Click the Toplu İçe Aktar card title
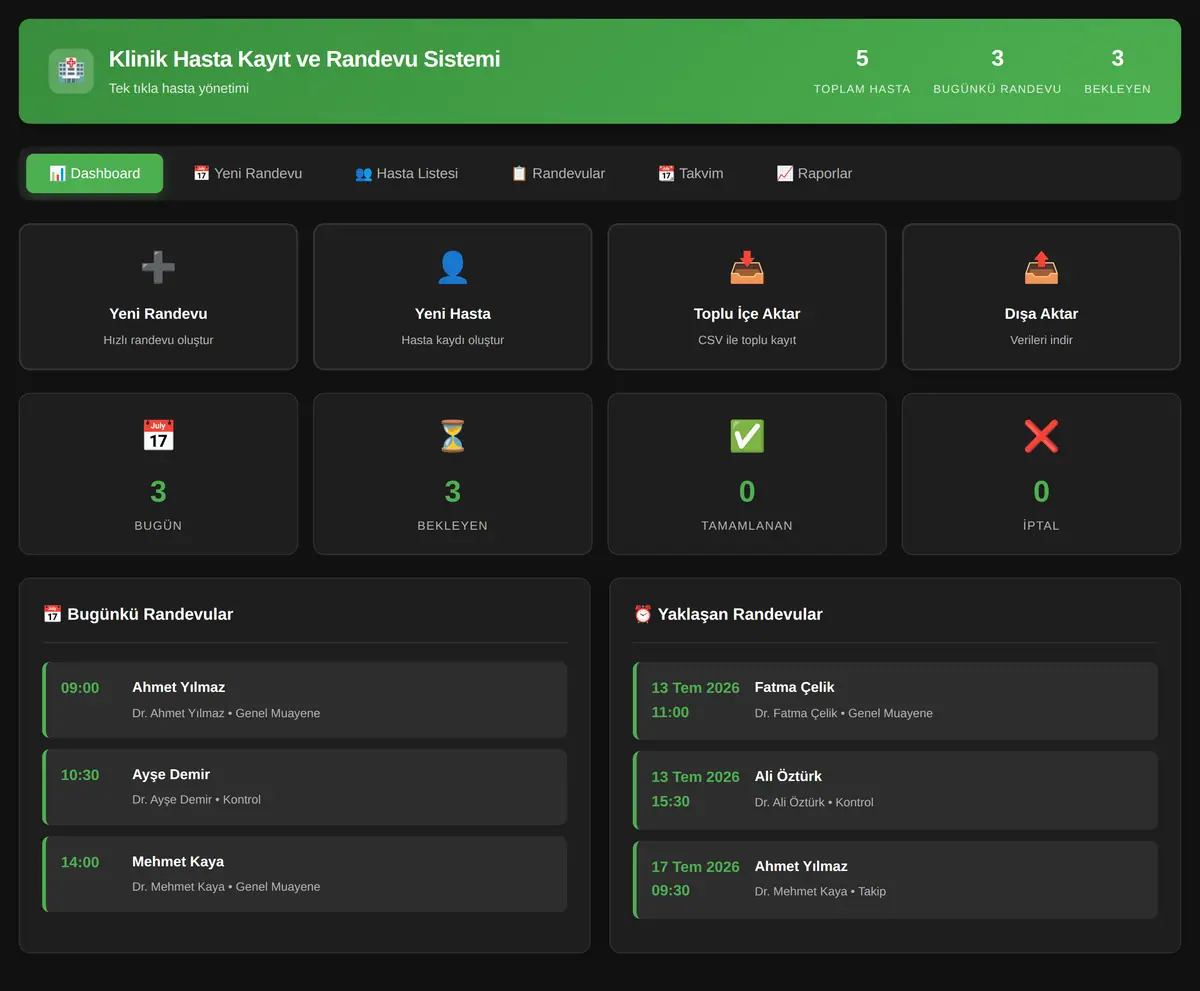 (x=747, y=314)
